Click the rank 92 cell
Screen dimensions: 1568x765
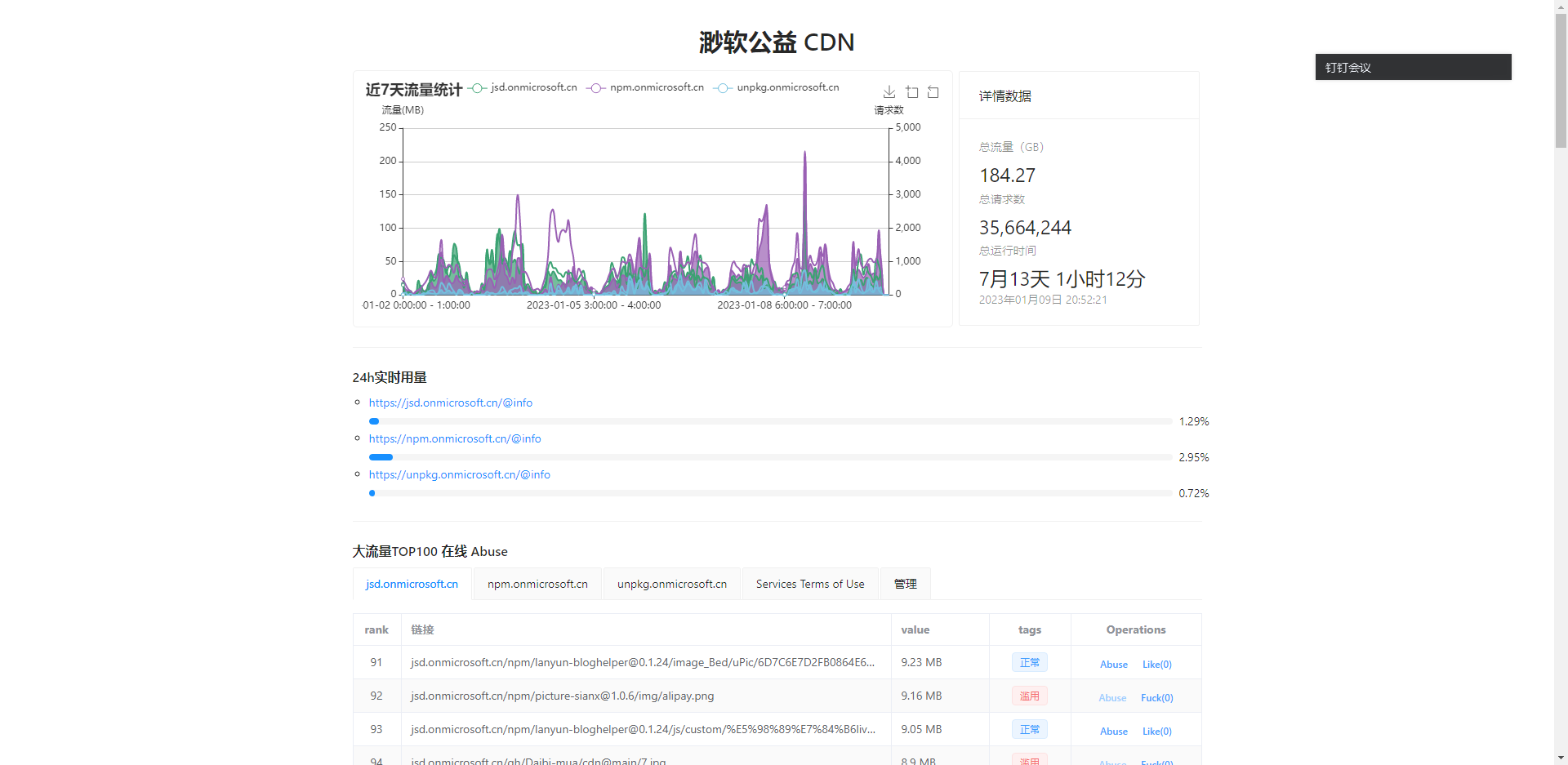click(376, 696)
